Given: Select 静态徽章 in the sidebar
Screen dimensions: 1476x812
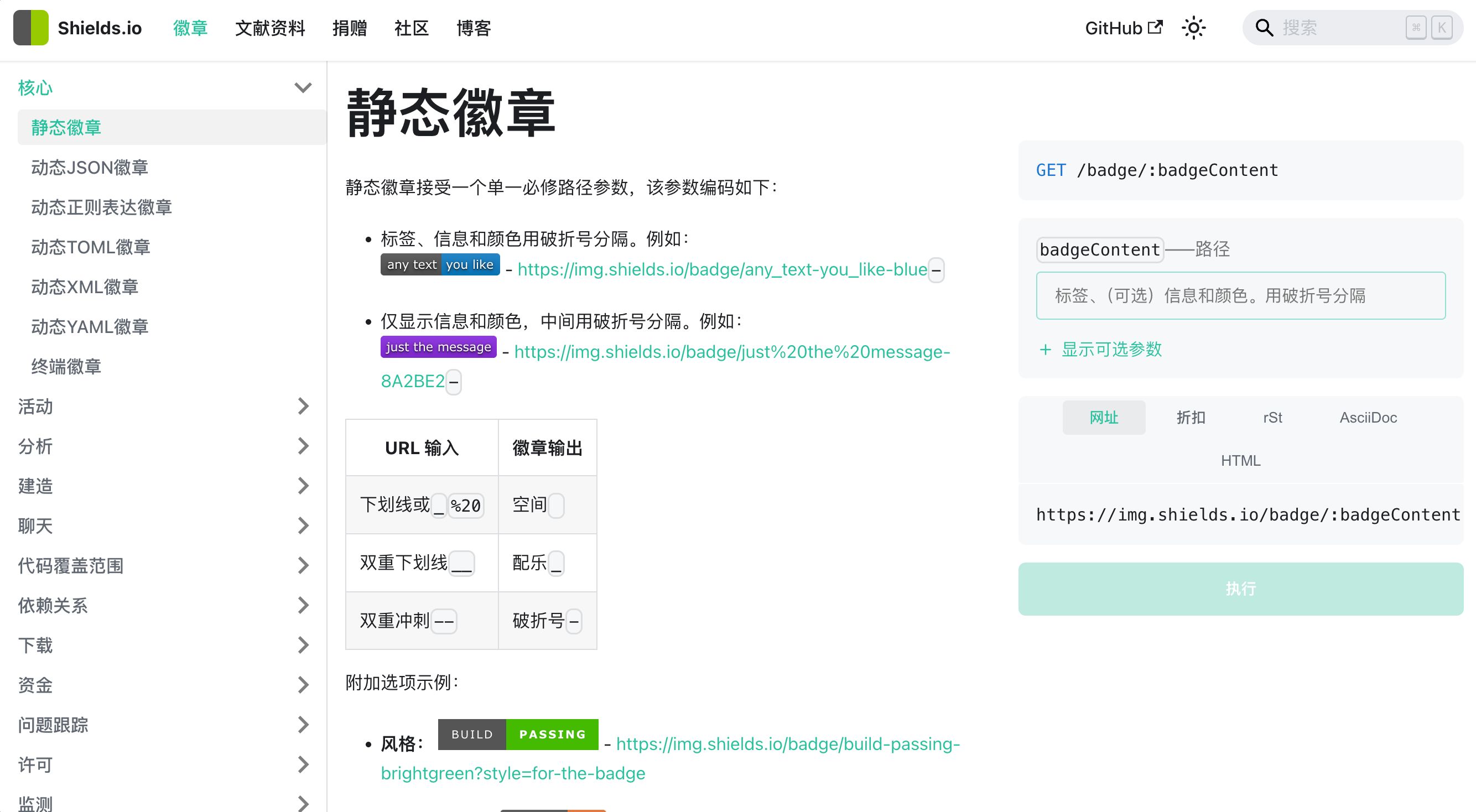Looking at the screenshot, I should click(x=172, y=127).
